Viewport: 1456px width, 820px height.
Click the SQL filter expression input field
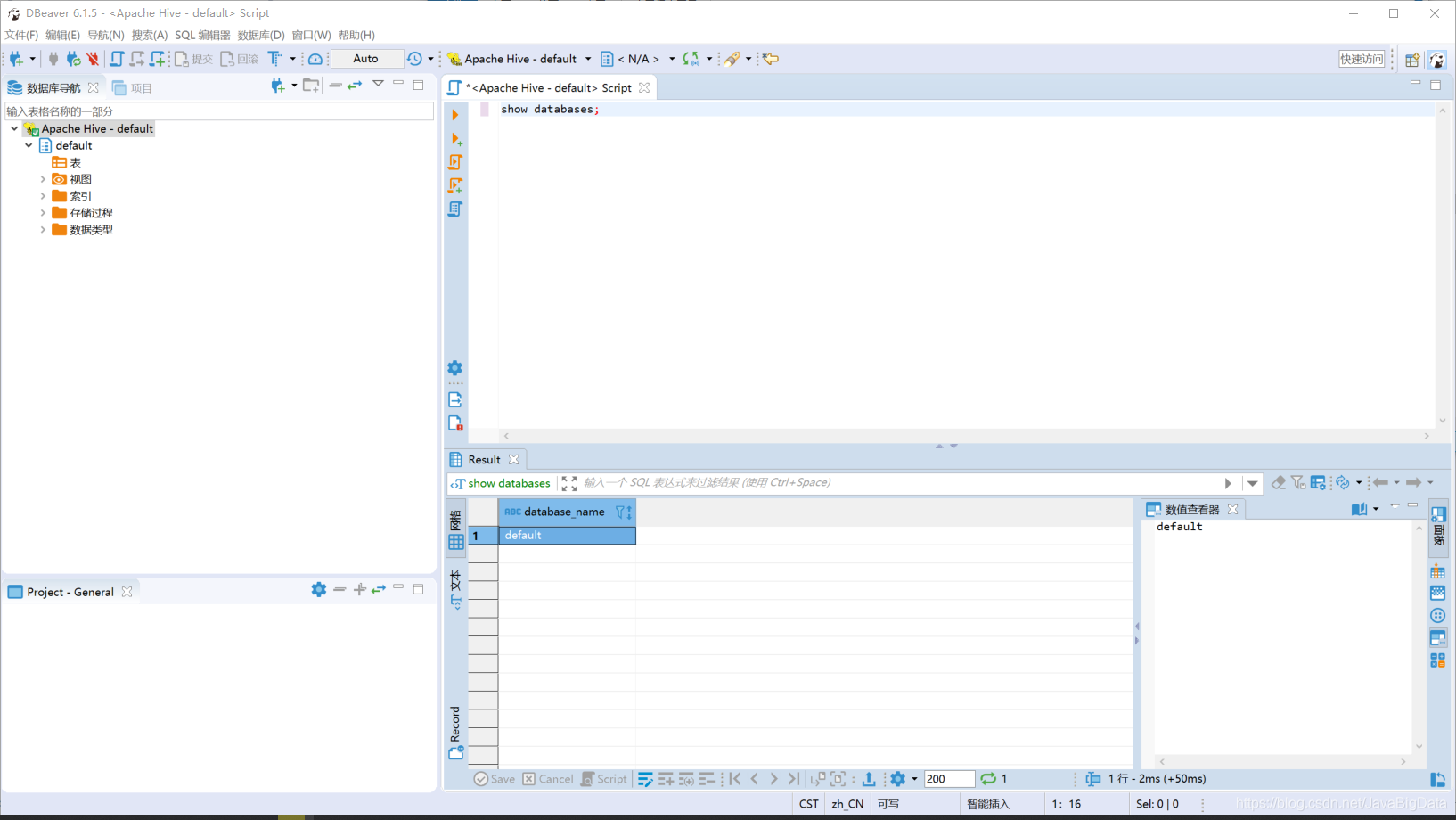(x=900, y=482)
